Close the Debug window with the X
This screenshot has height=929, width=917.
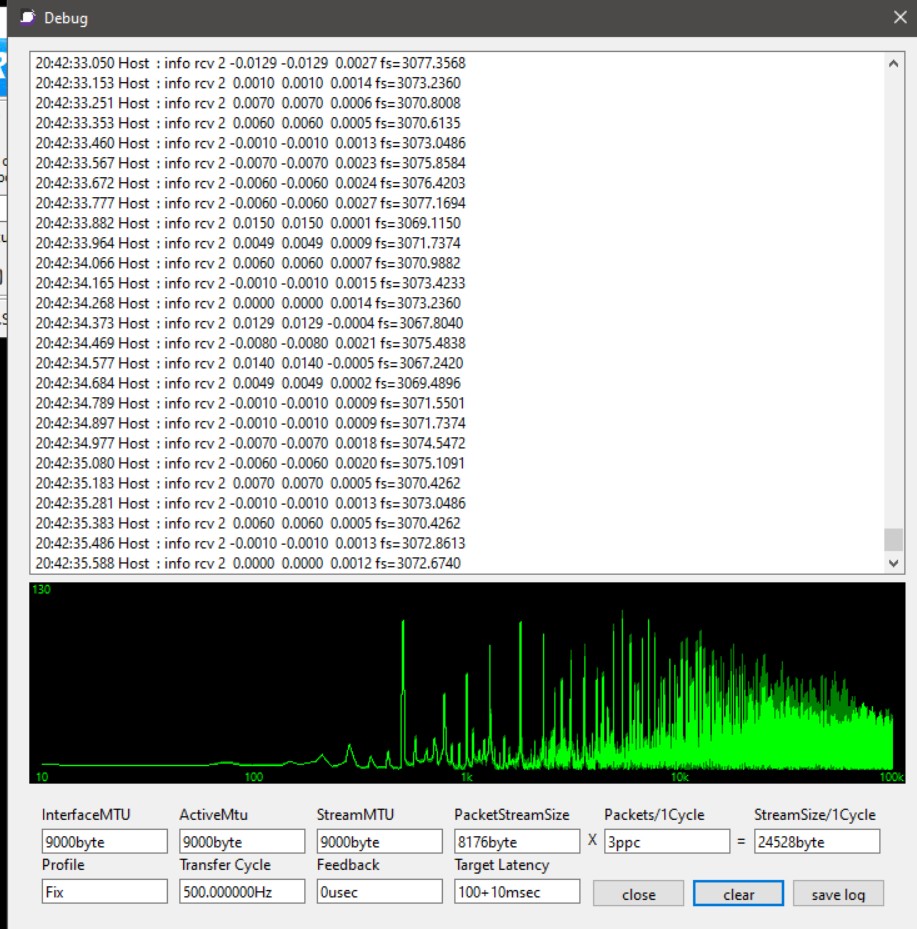pyautogui.click(x=898, y=17)
